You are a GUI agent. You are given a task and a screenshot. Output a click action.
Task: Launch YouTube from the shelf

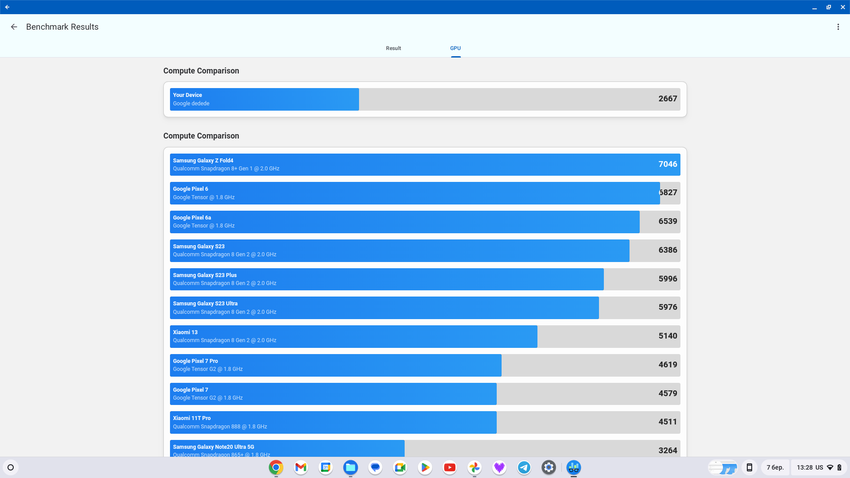450,467
